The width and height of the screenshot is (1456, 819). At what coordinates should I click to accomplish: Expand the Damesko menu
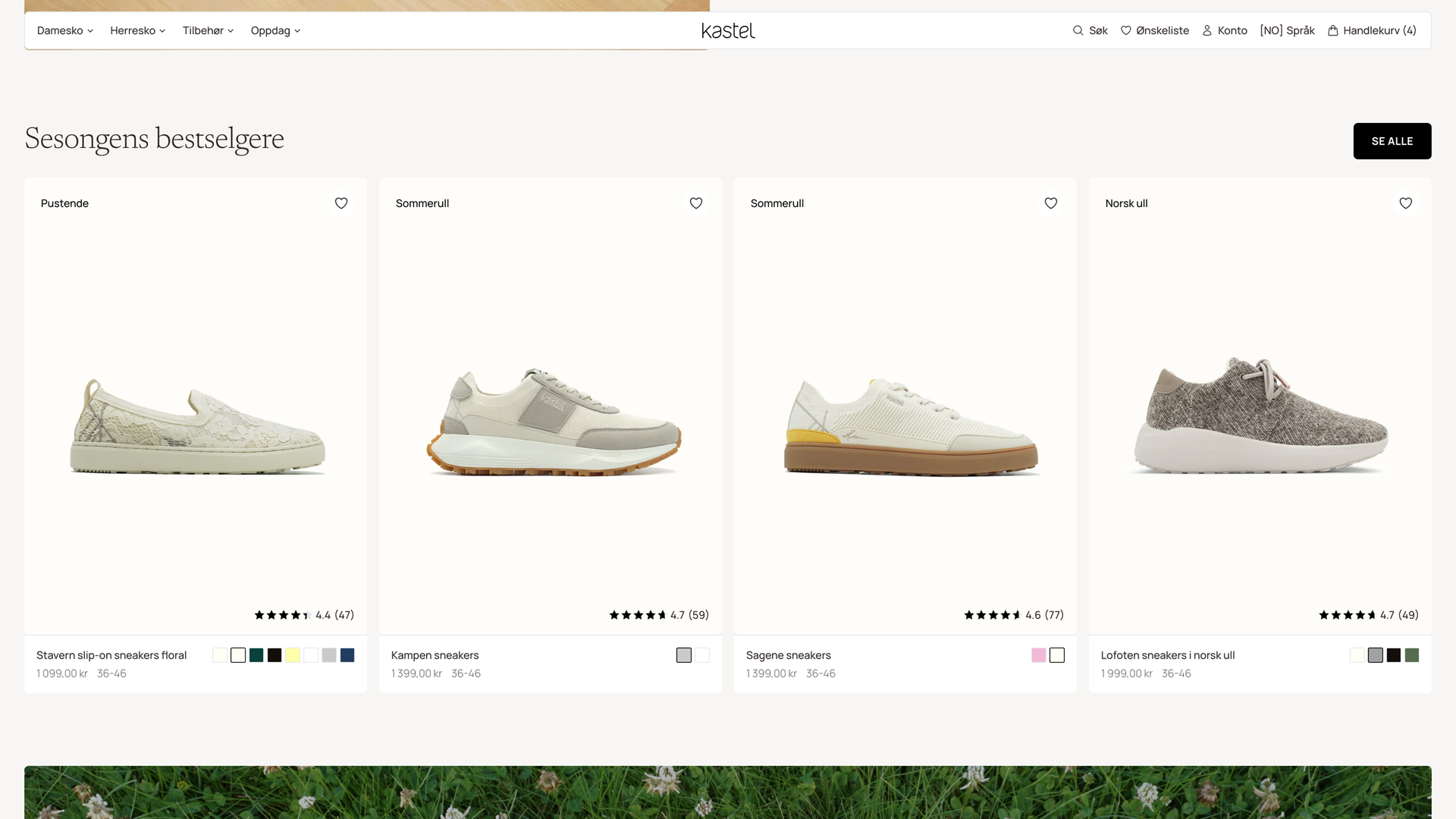tap(65, 31)
